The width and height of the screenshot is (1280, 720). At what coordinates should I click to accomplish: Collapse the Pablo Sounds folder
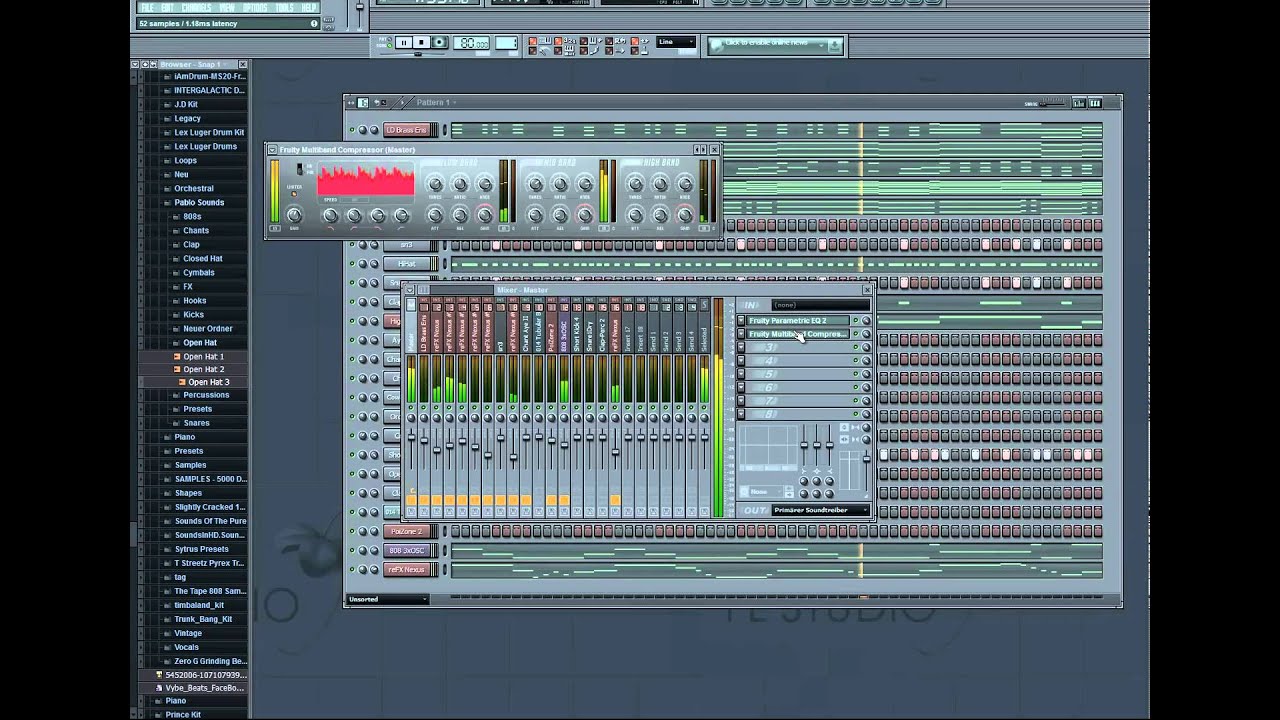(199, 202)
